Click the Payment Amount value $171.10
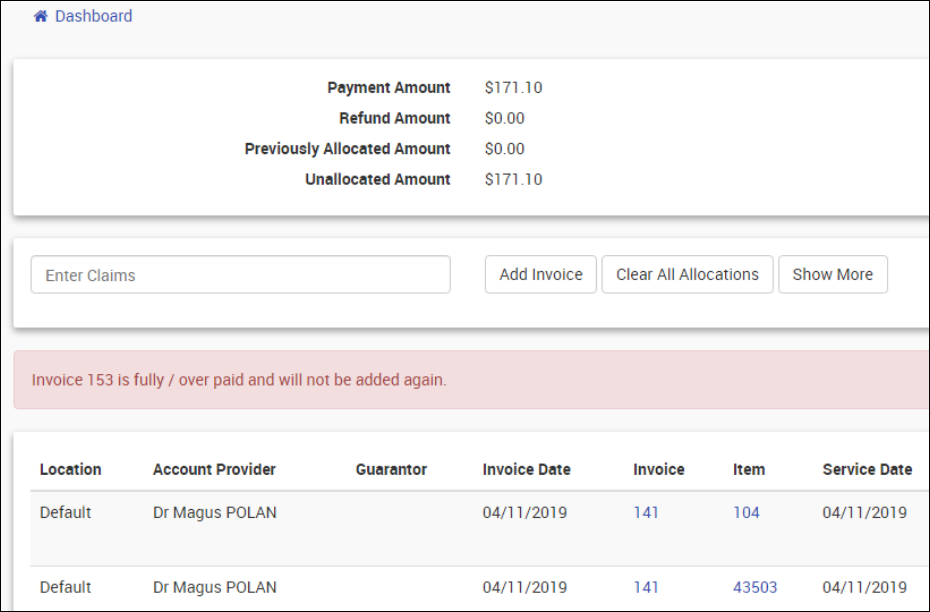930x612 pixels. [x=513, y=87]
